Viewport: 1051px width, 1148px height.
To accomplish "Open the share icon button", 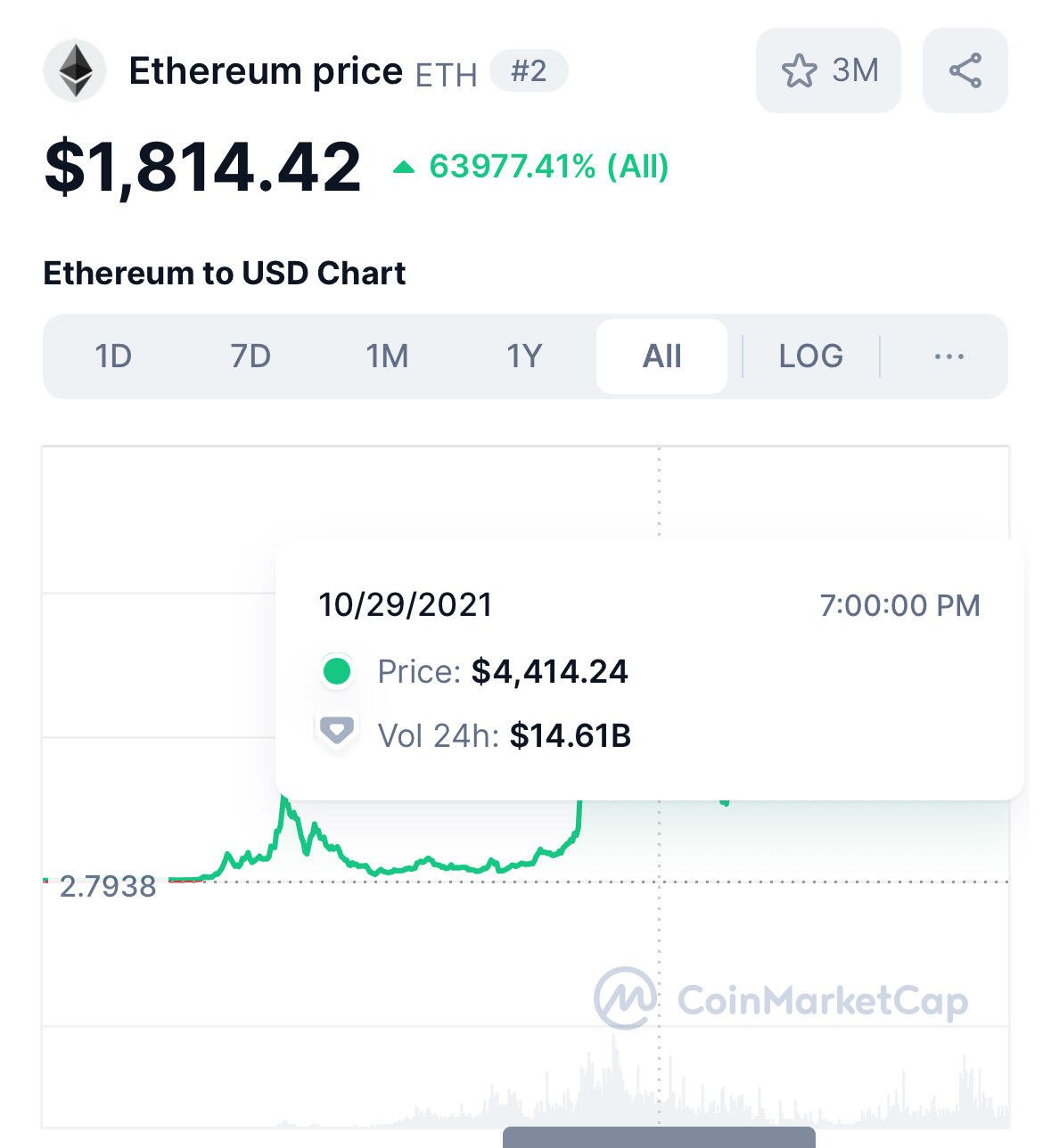I will point(965,70).
